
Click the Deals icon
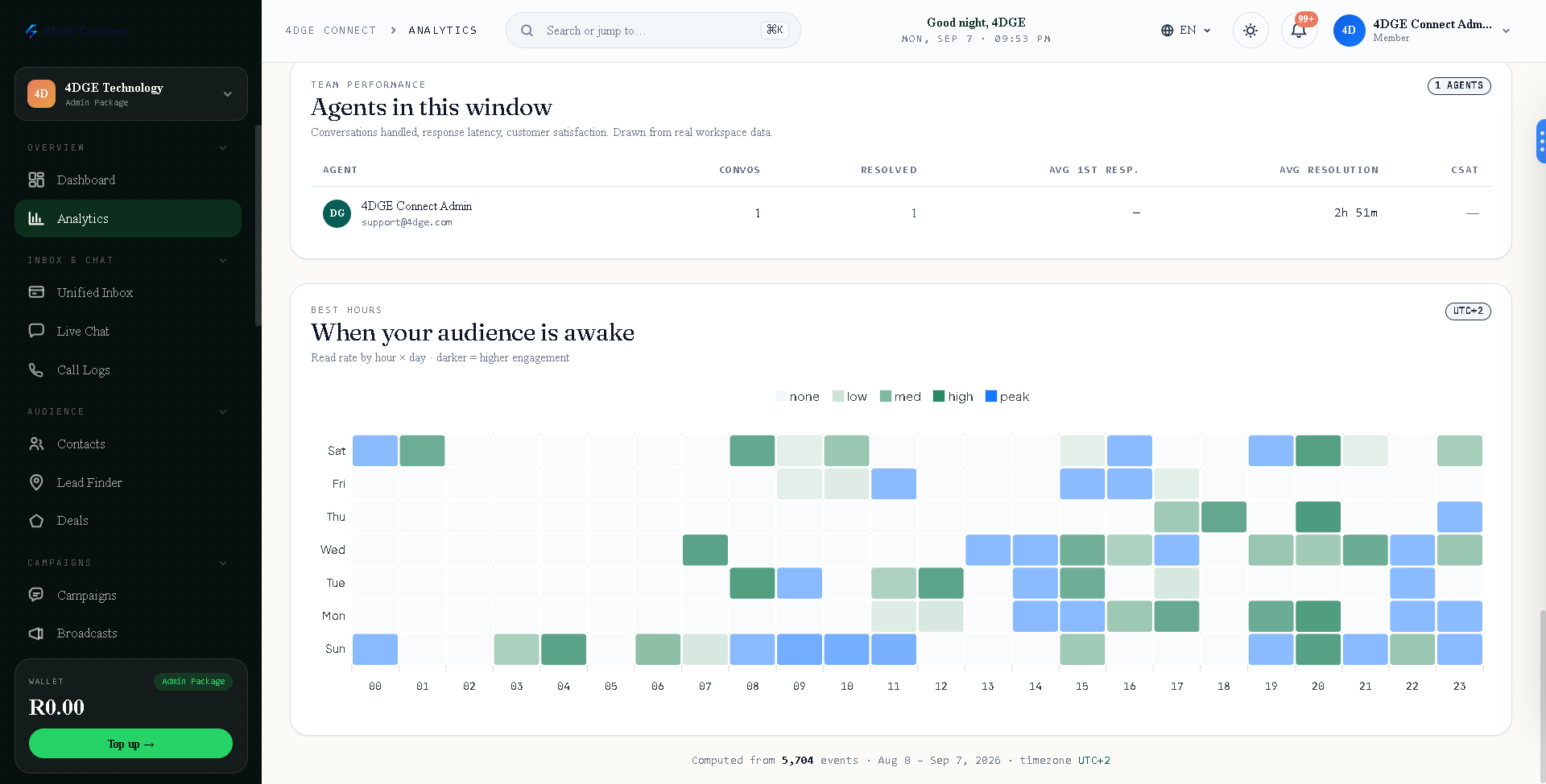[36, 521]
